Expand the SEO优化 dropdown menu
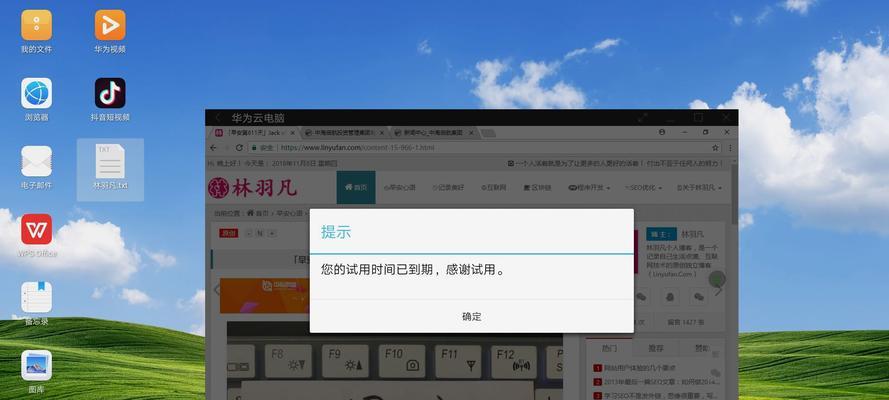This screenshot has width=889, height=400. (644, 187)
